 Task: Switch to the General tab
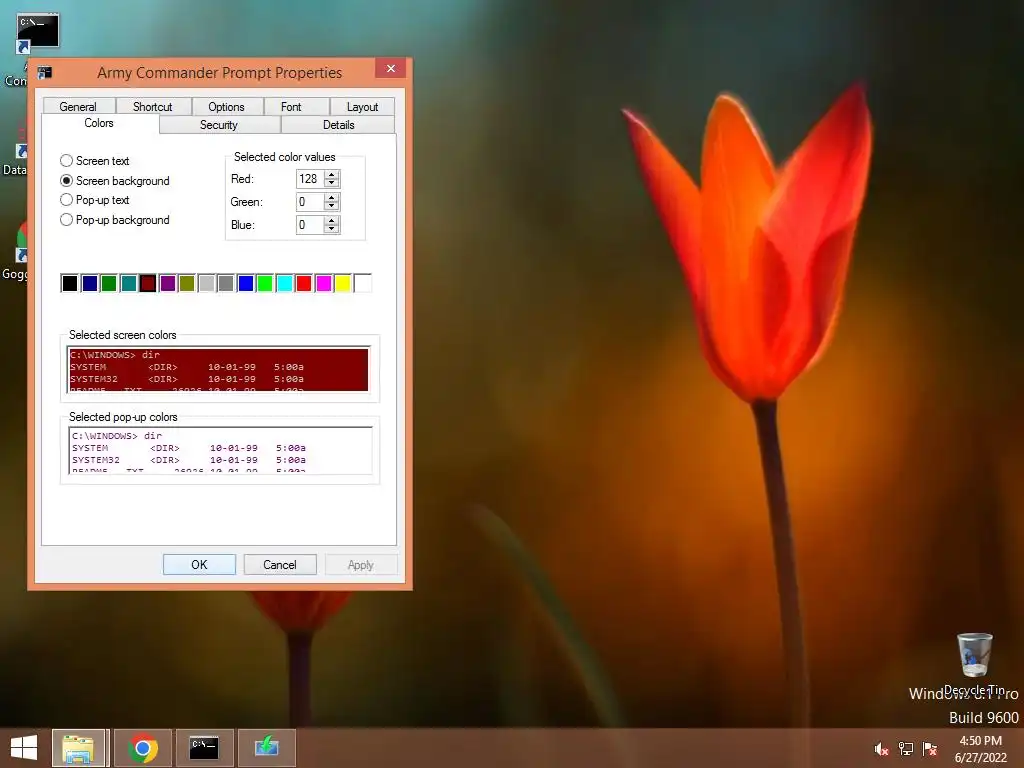(x=78, y=106)
